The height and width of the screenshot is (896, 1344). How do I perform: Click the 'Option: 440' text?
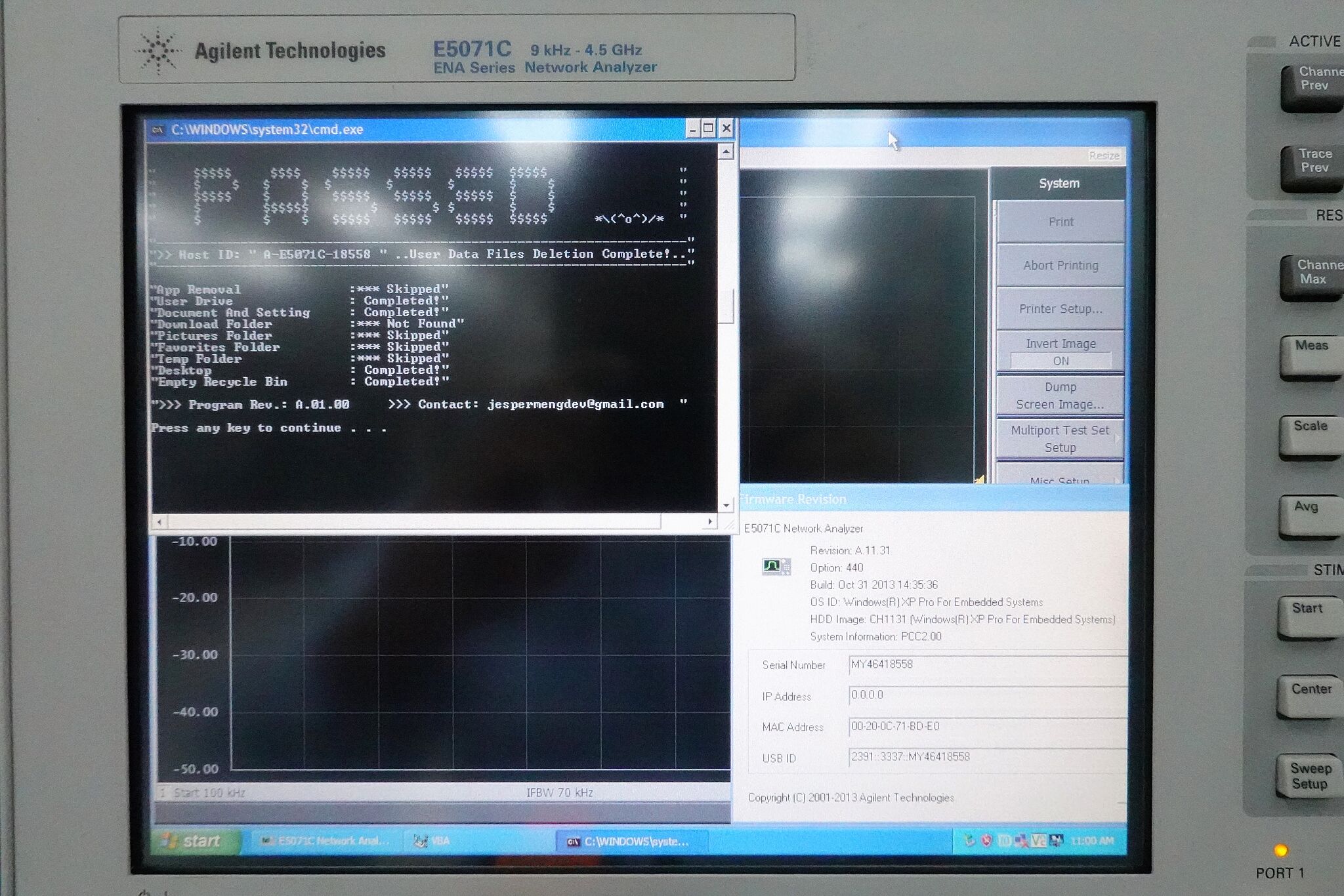click(836, 567)
